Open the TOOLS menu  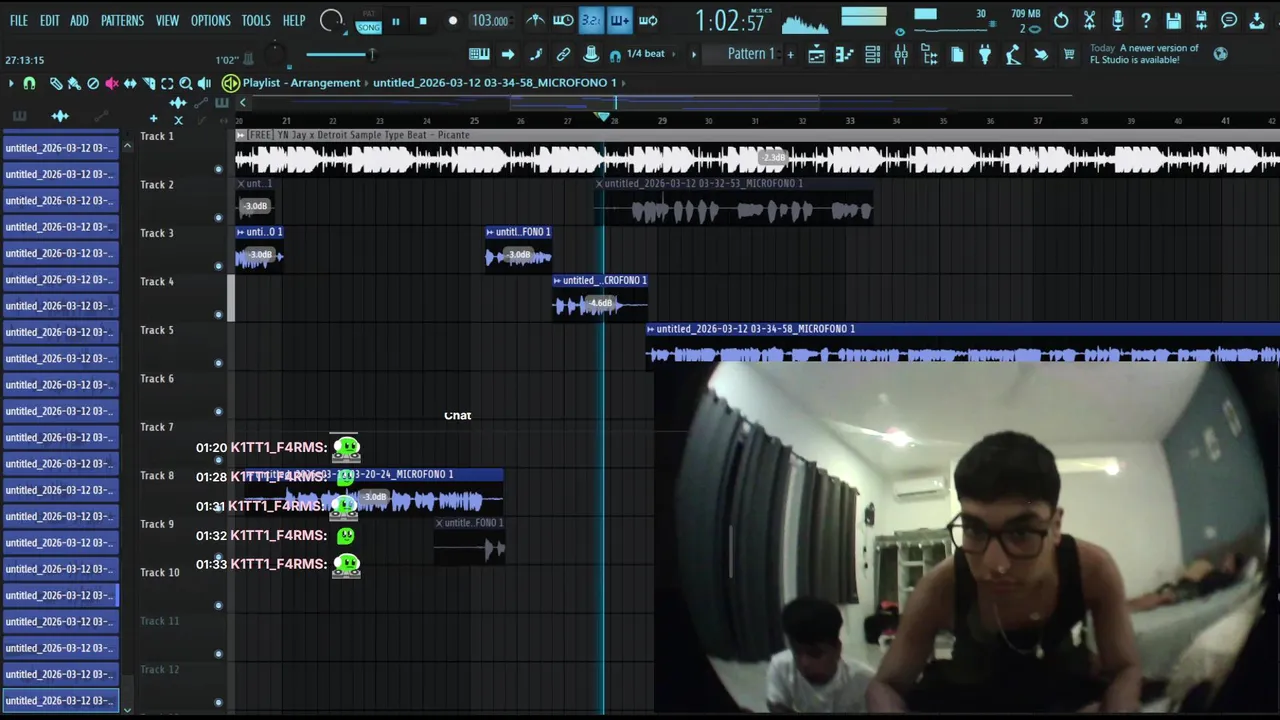click(256, 20)
